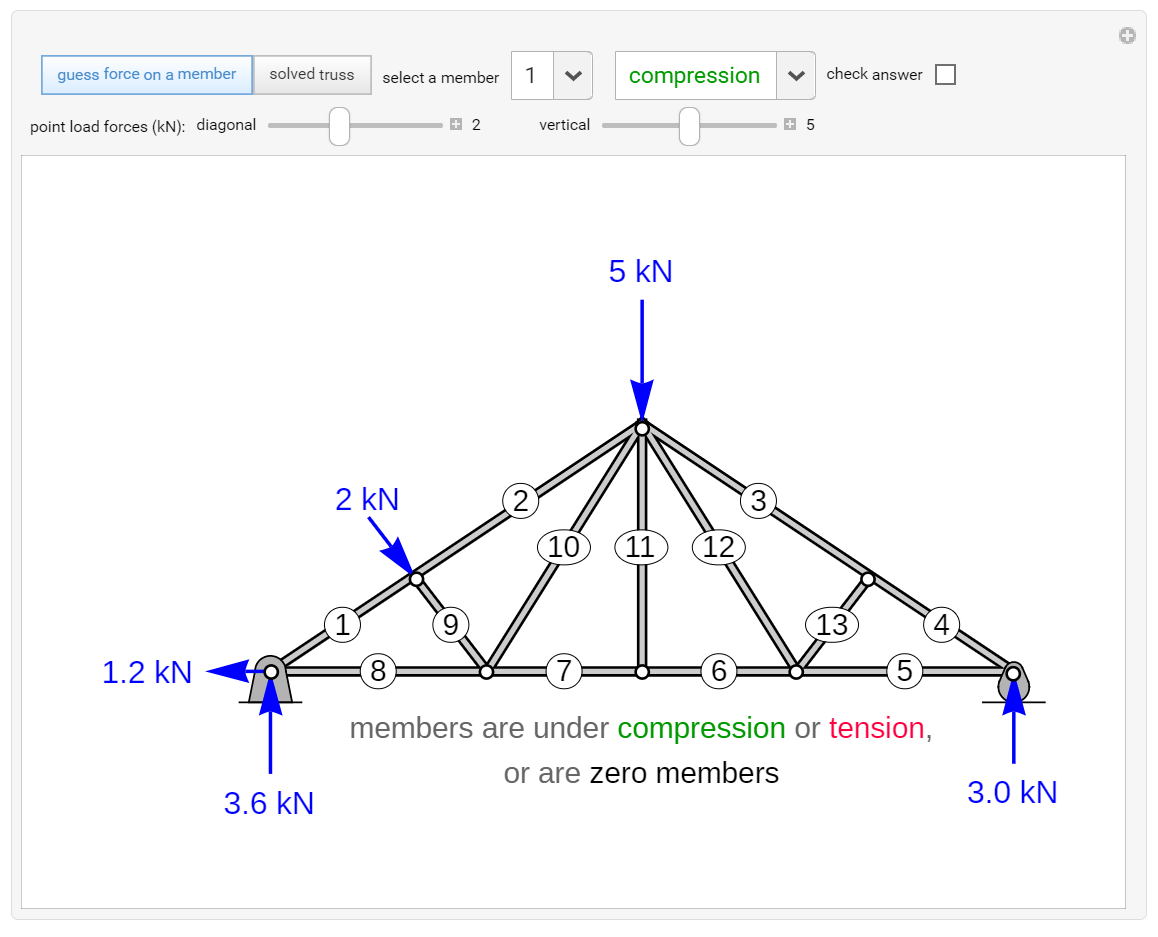1158x937 pixels.
Task: Expand the vertical slider plus control
Action: (789, 124)
